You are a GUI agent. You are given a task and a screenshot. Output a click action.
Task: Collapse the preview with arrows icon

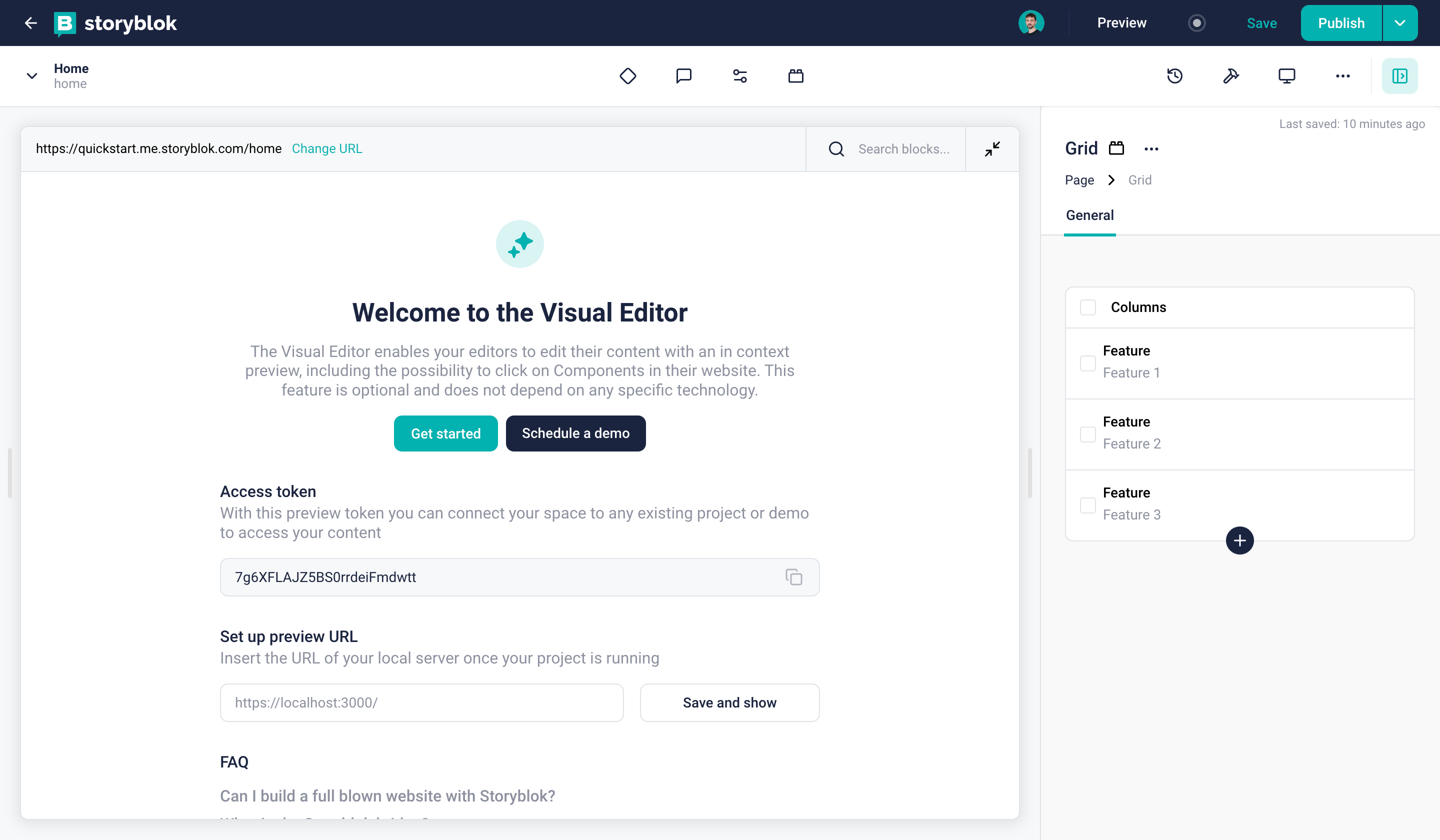[992, 149]
